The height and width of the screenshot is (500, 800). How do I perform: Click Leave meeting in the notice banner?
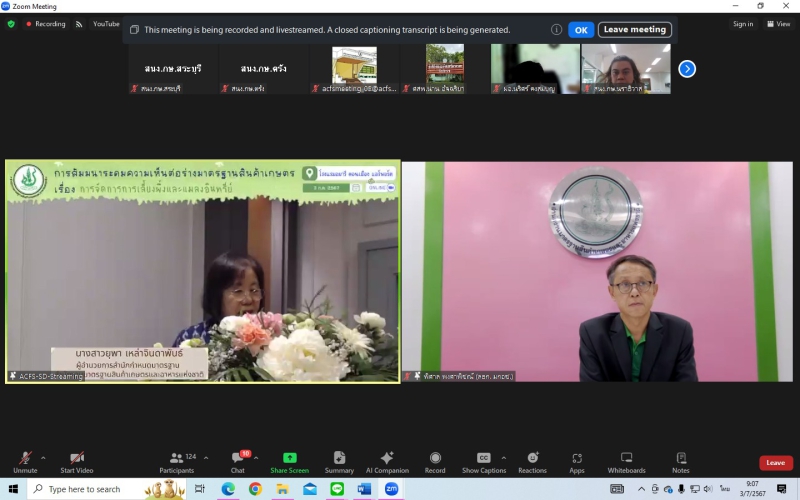(x=635, y=30)
